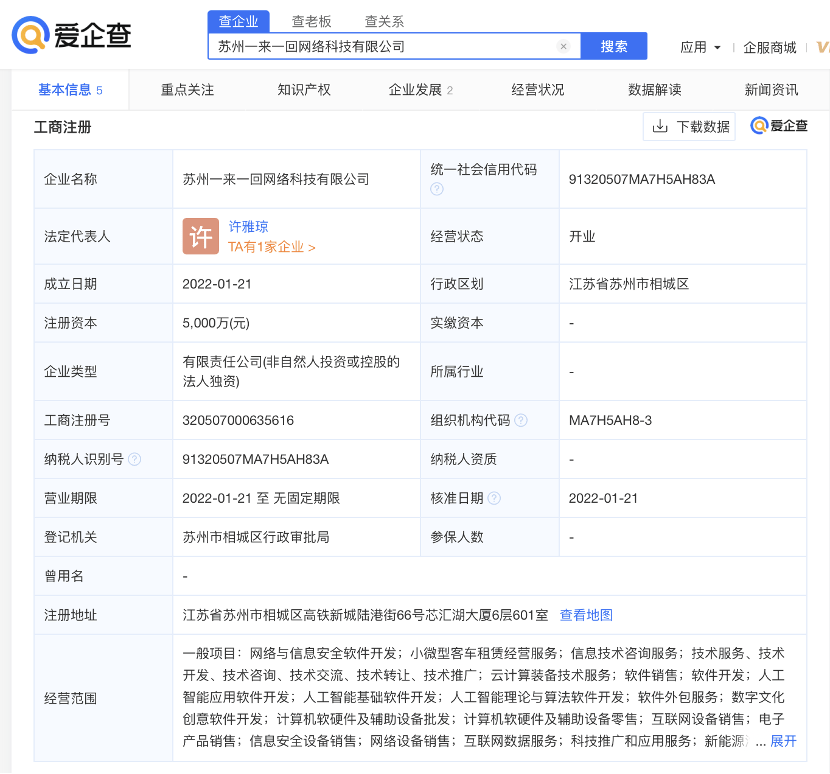The height and width of the screenshot is (774, 830).
Task: Open the 基本信息 tab
Action: (x=70, y=89)
